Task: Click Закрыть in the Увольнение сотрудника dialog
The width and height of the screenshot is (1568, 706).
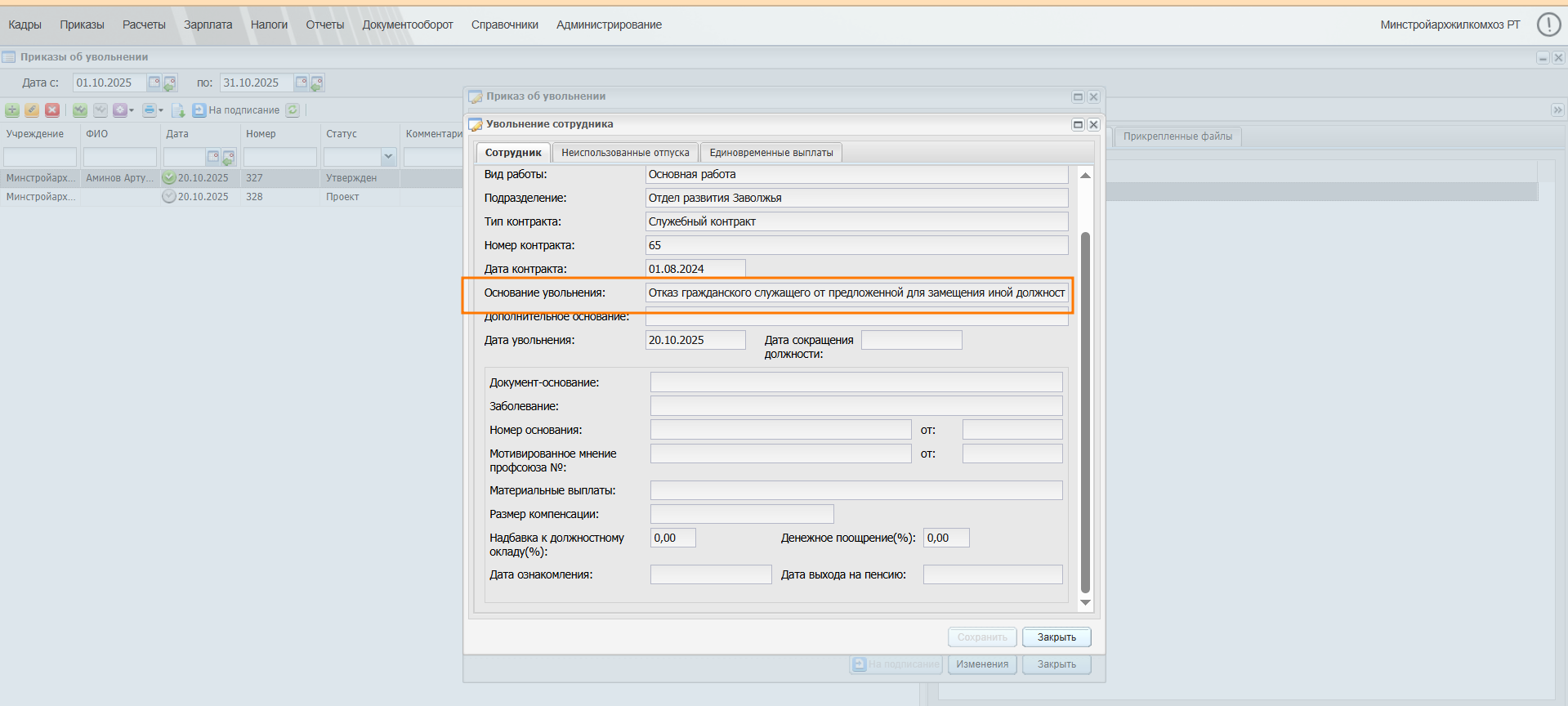Action: coord(1057,637)
